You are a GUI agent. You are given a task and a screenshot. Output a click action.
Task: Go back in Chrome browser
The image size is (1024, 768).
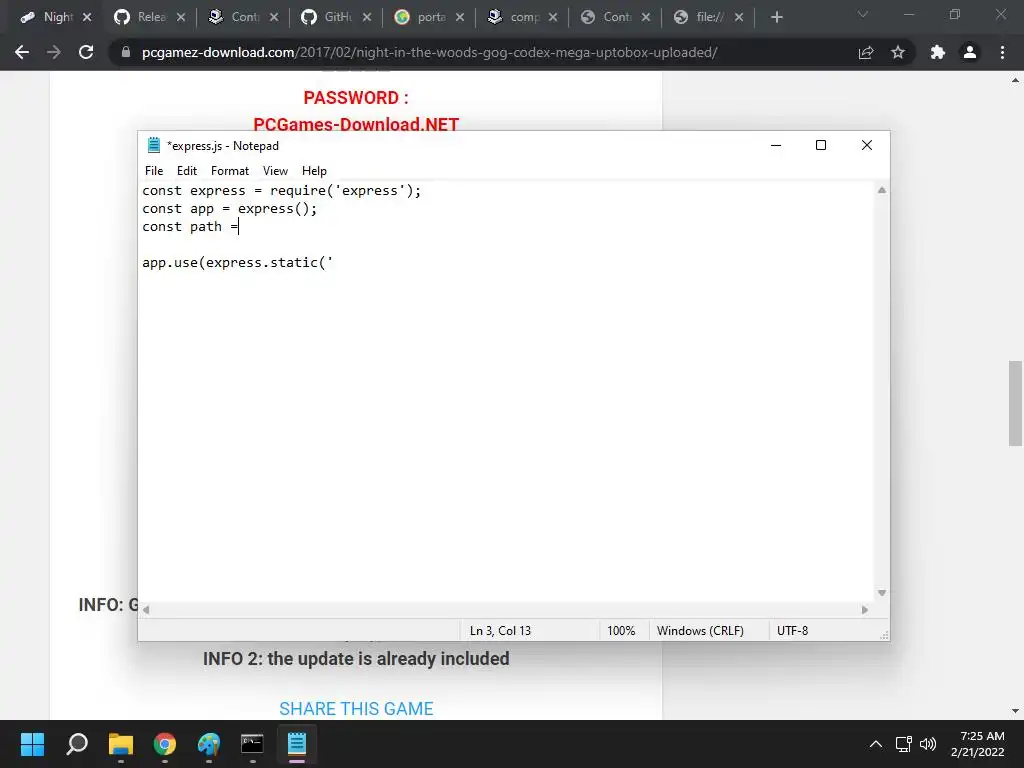click(22, 52)
